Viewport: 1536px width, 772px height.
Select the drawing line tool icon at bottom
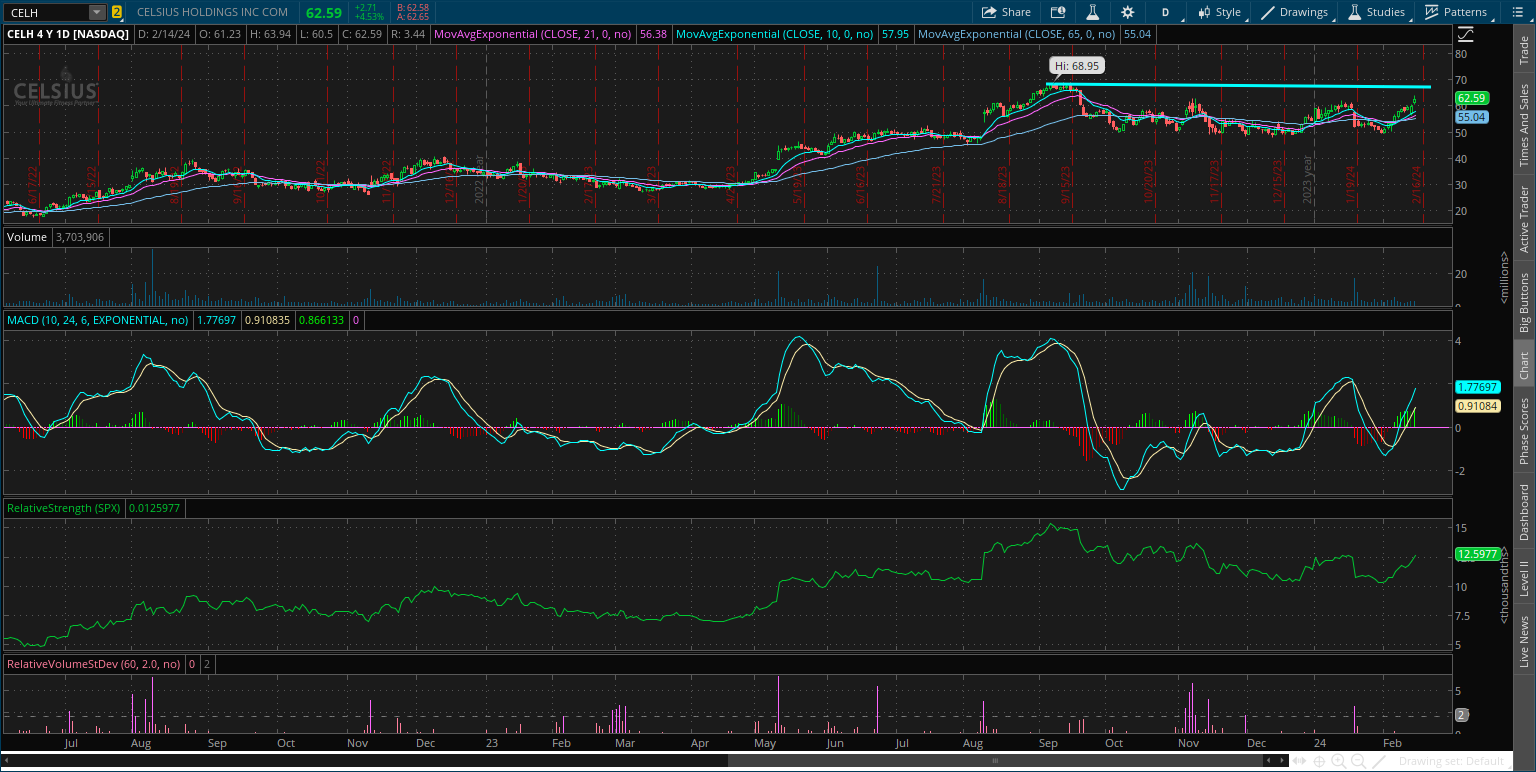coord(1378,761)
